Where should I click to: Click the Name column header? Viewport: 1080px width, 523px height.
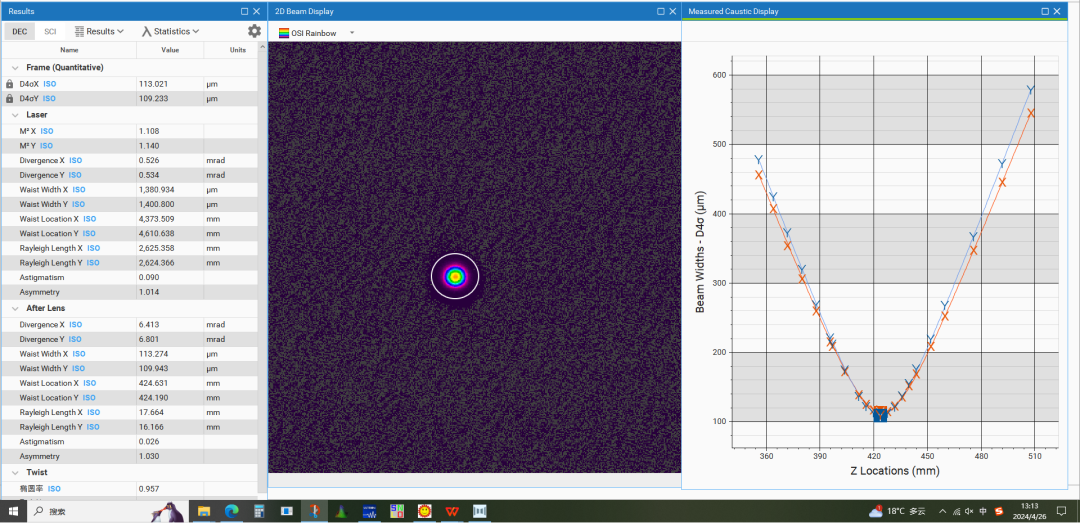pyautogui.click(x=69, y=50)
